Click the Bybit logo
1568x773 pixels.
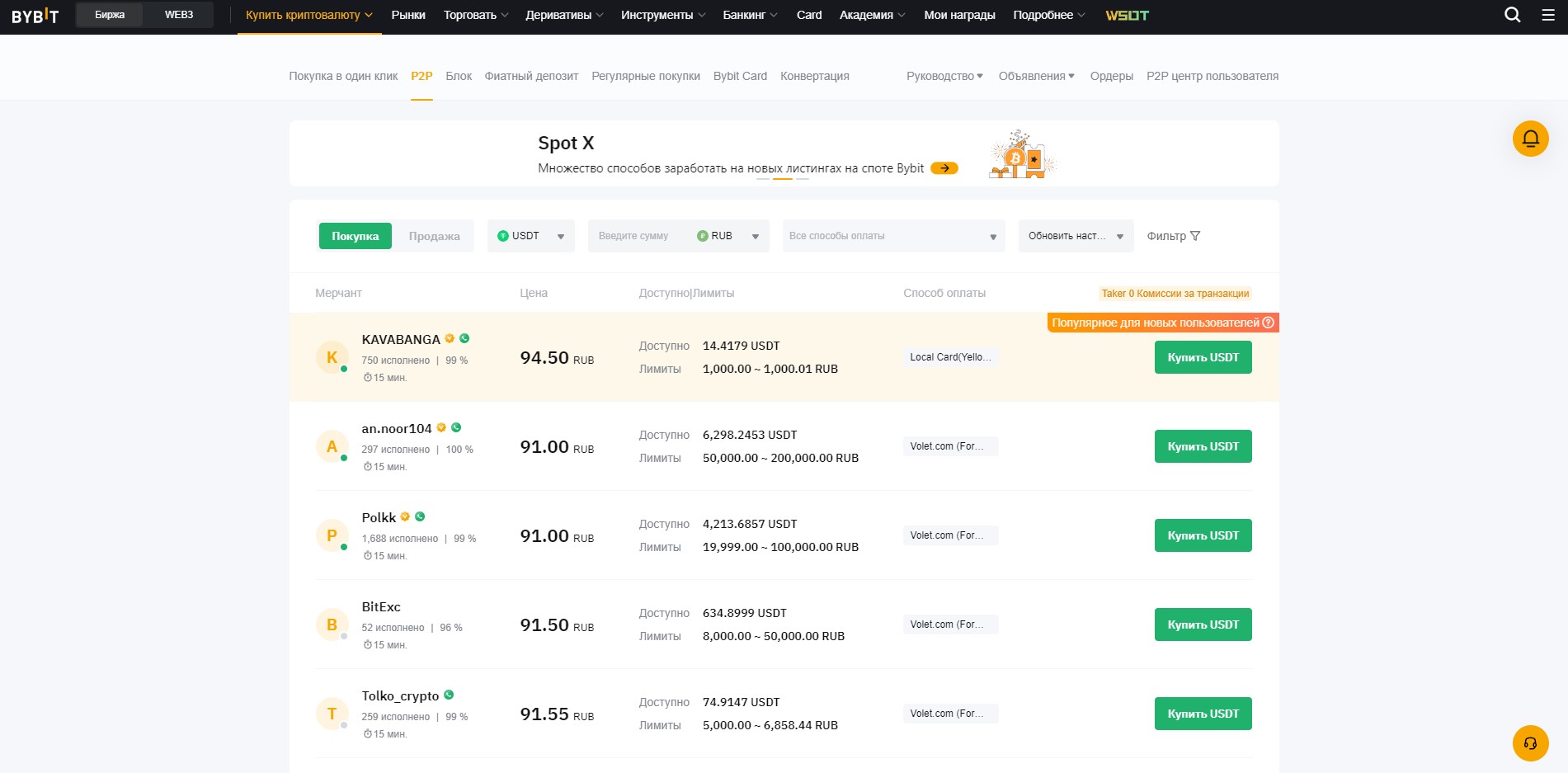[35, 16]
